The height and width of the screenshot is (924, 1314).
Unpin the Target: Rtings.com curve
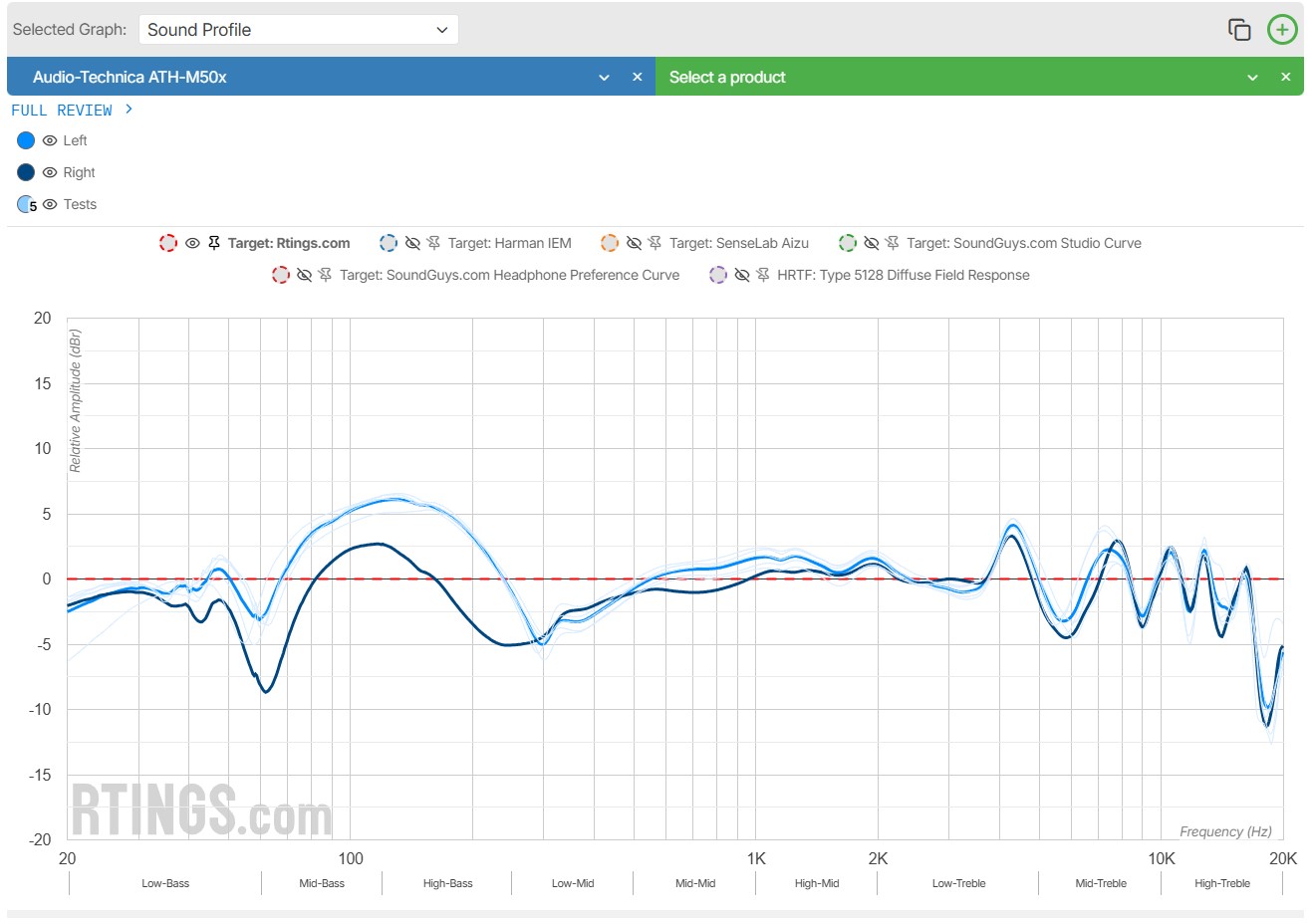pyautogui.click(x=214, y=243)
